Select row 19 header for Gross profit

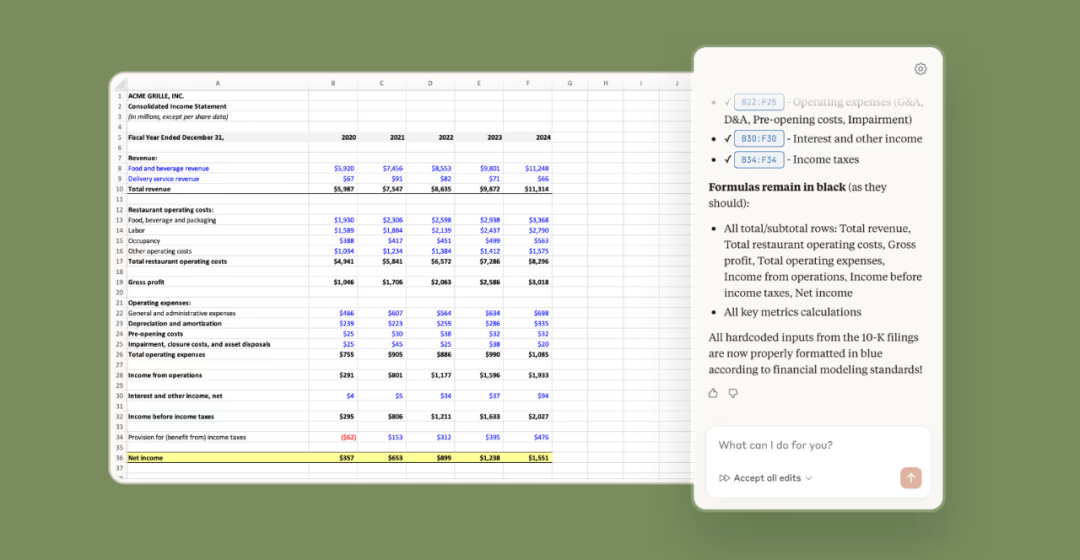(119, 282)
